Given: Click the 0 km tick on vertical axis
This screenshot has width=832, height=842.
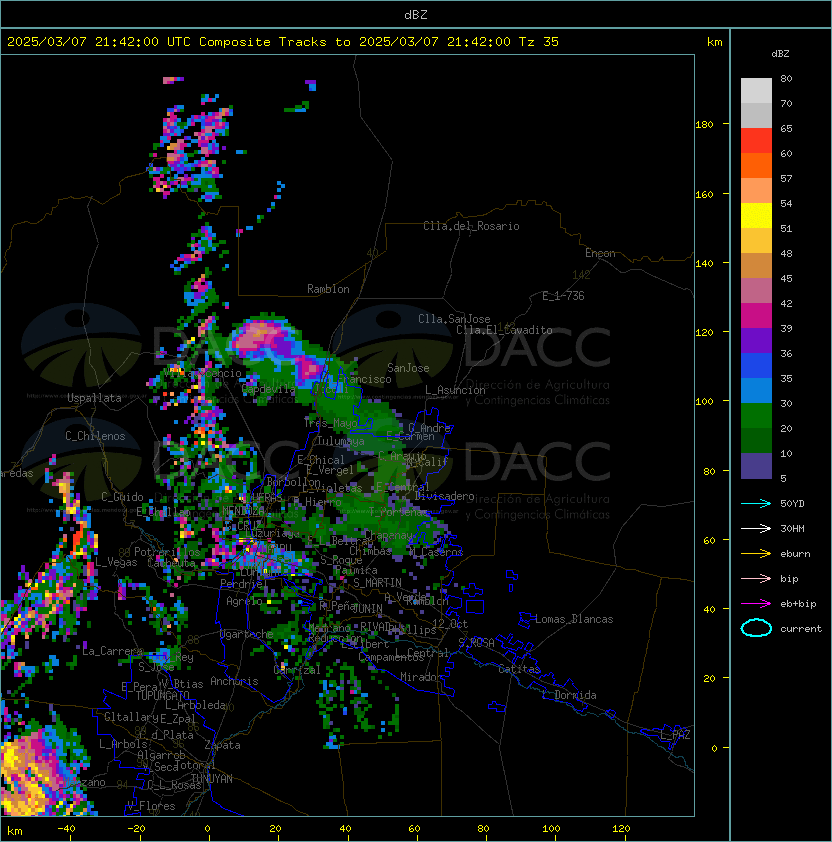Looking at the screenshot, I should 714,749.
